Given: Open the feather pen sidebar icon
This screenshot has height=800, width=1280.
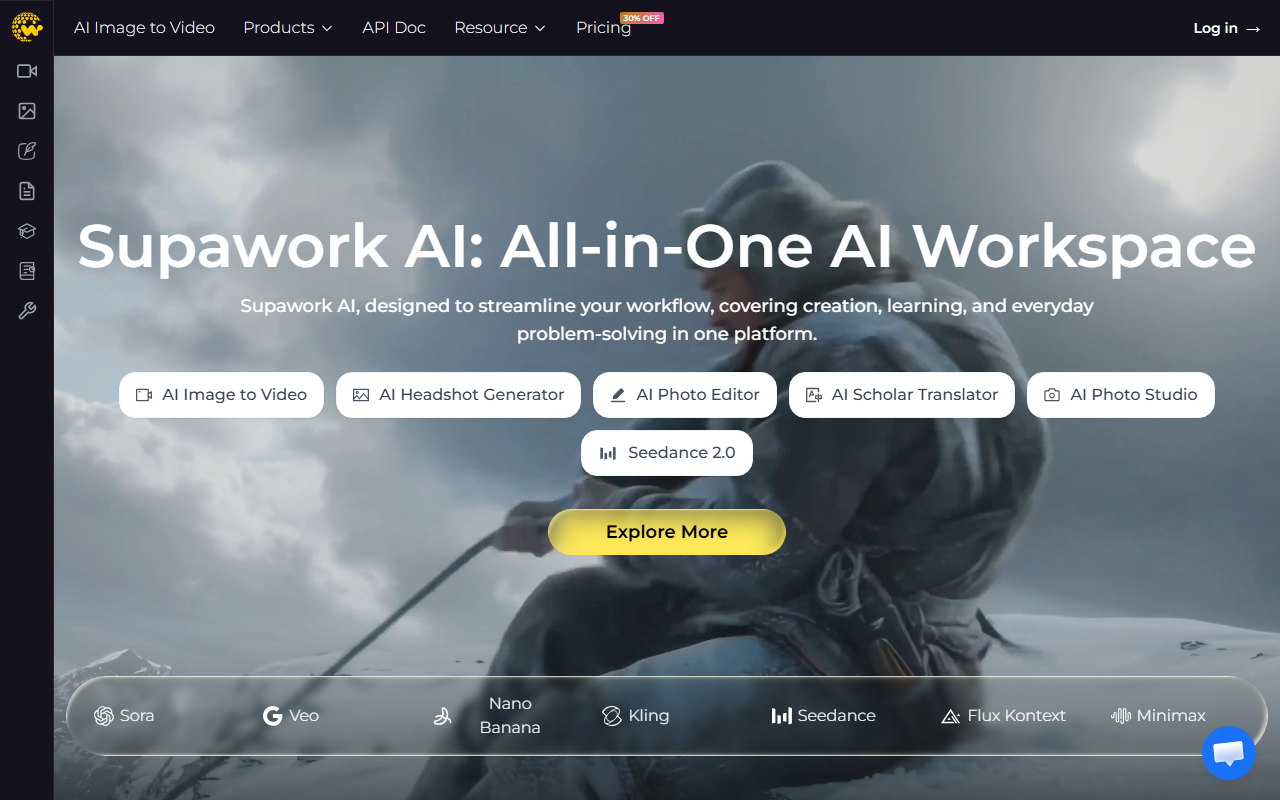Looking at the screenshot, I should coord(27,151).
